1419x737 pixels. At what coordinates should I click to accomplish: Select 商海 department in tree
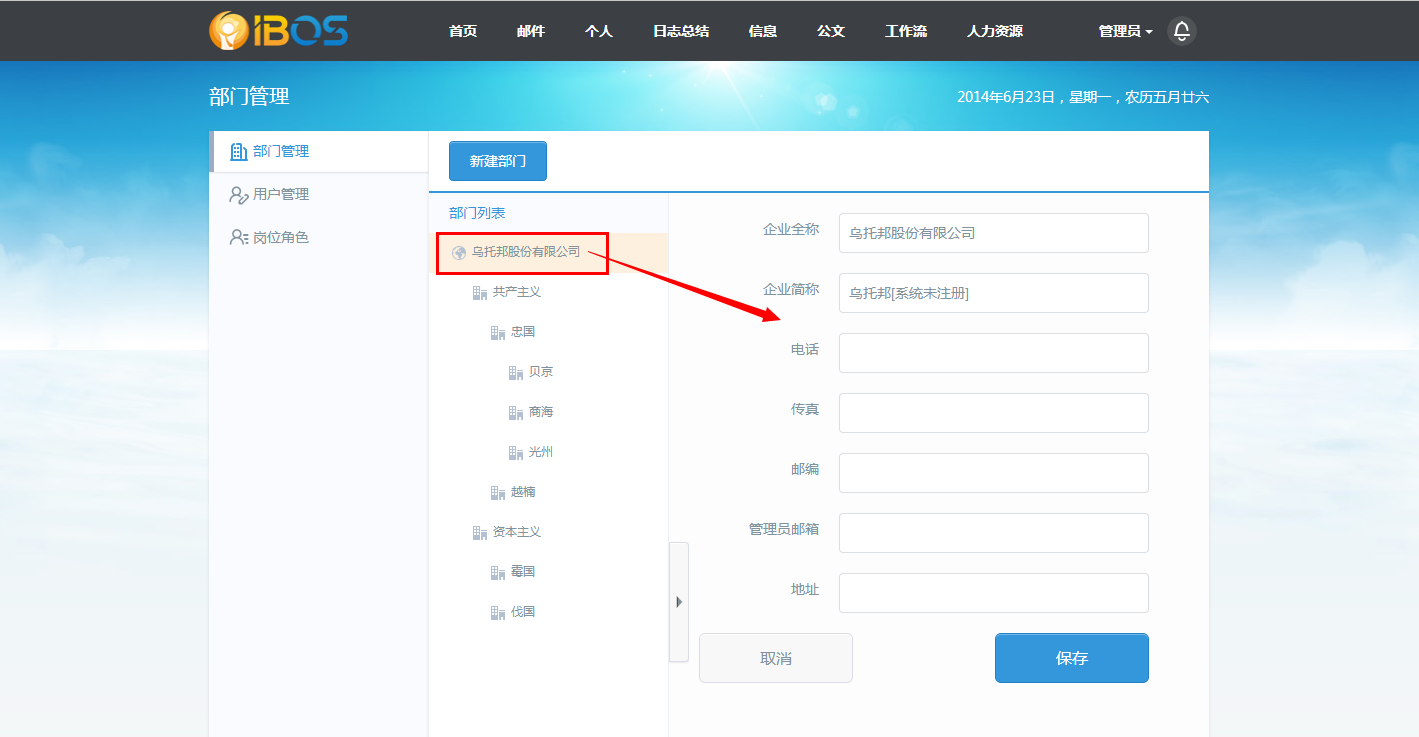pyautogui.click(x=541, y=412)
